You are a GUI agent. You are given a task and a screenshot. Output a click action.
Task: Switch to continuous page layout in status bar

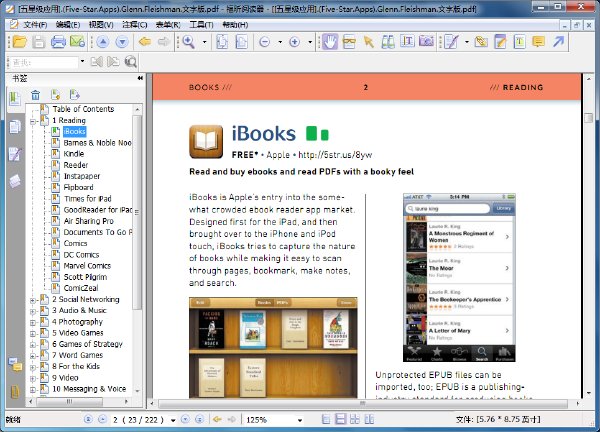tap(340, 419)
